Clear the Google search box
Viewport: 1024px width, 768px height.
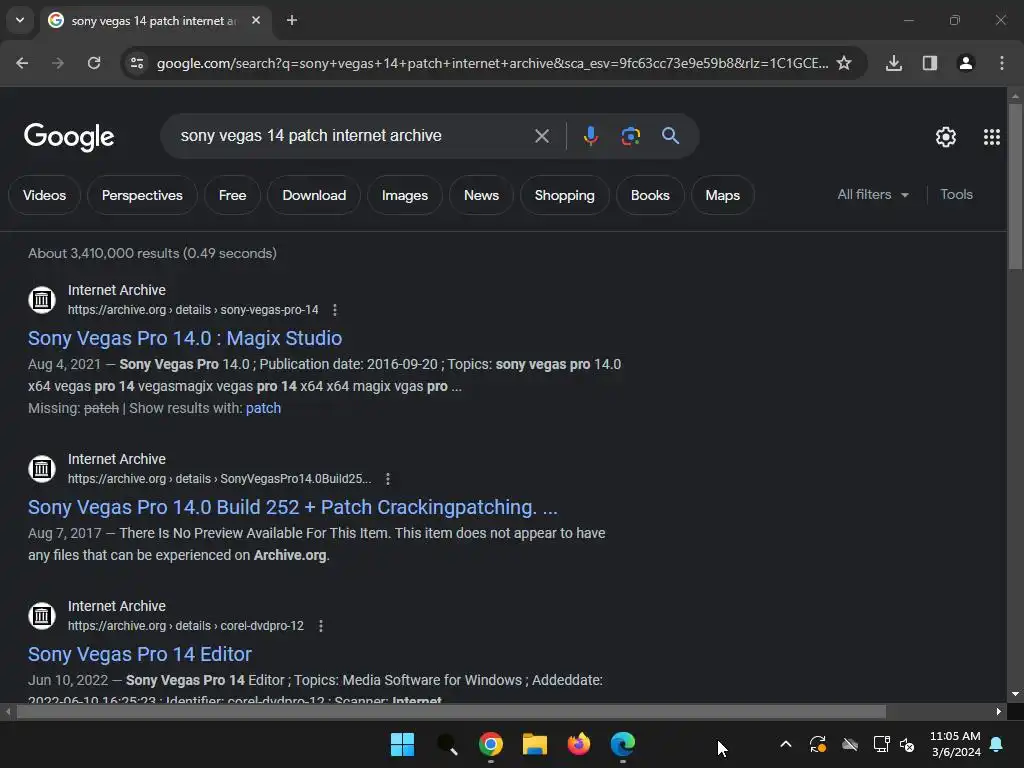pyautogui.click(x=541, y=136)
